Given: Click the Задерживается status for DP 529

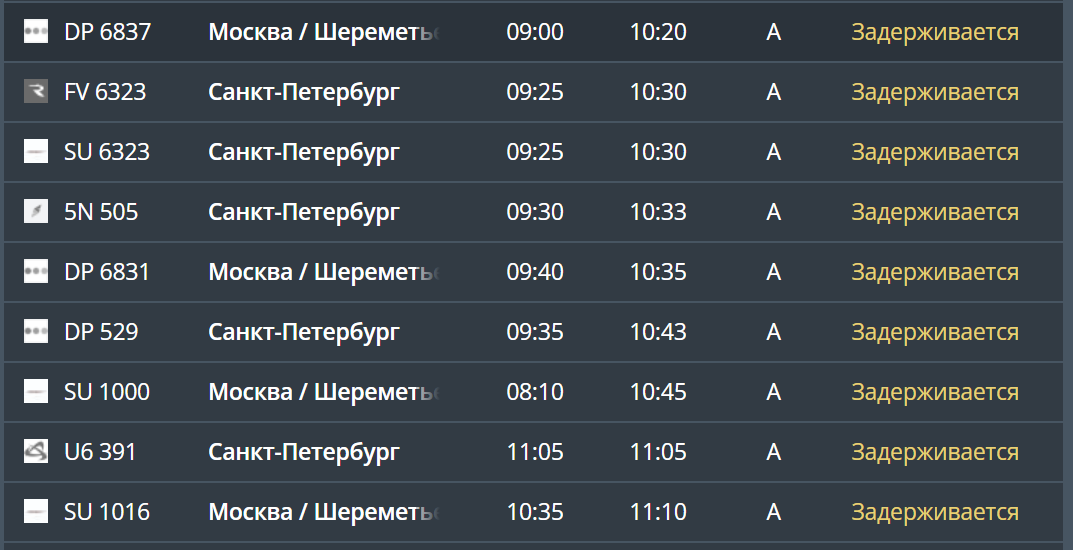Looking at the screenshot, I should click(934, 332).
